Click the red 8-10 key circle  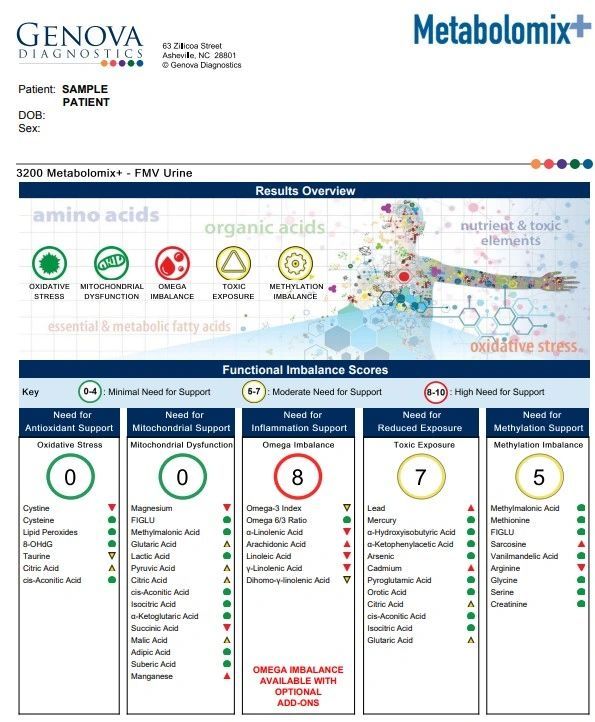click(436, 392)
